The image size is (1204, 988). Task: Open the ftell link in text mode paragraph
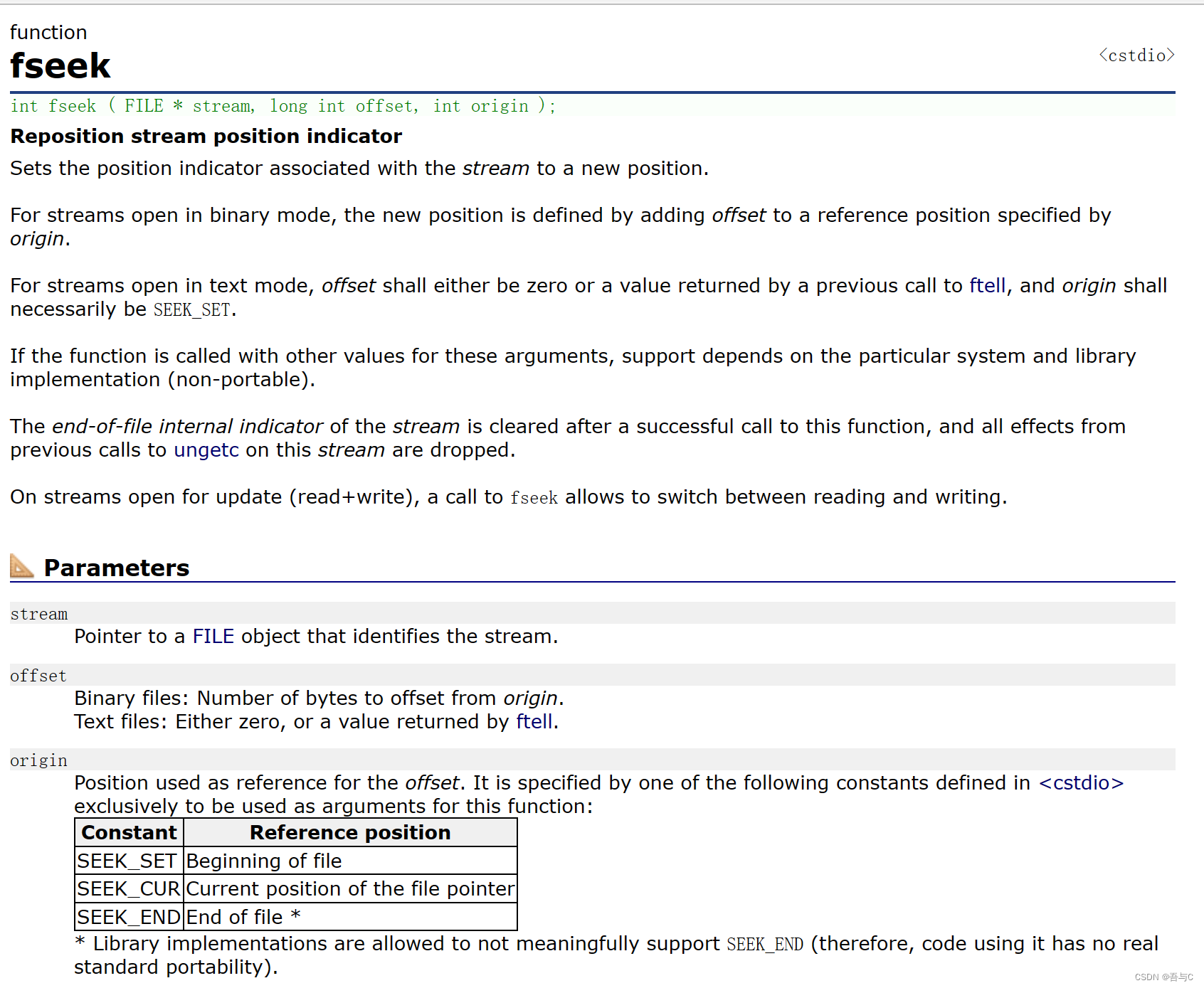(988, 286)
